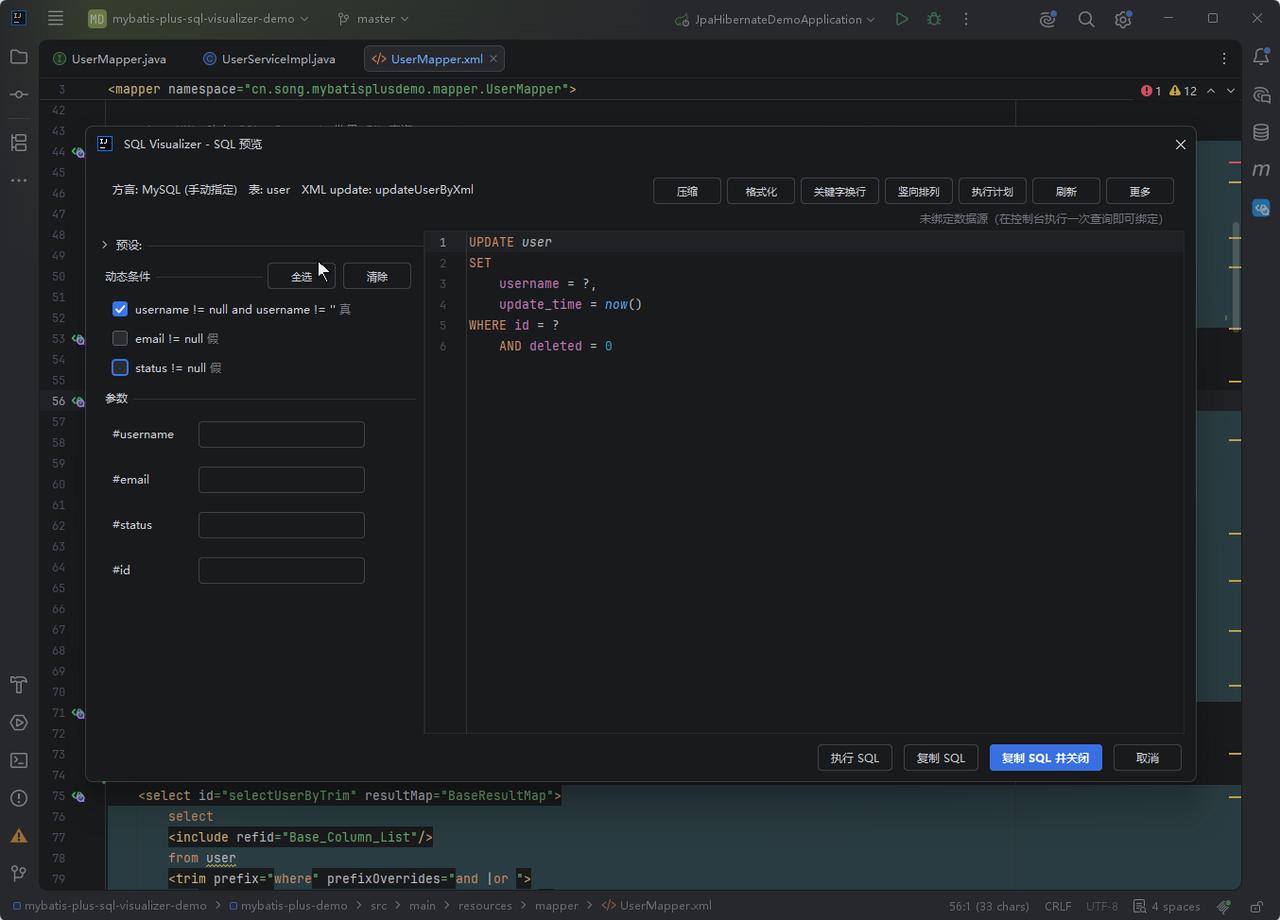Screen dimensions: 1280x920
Task: Switch to the UserMapper.java tab
Action: (x=110, y=59)
